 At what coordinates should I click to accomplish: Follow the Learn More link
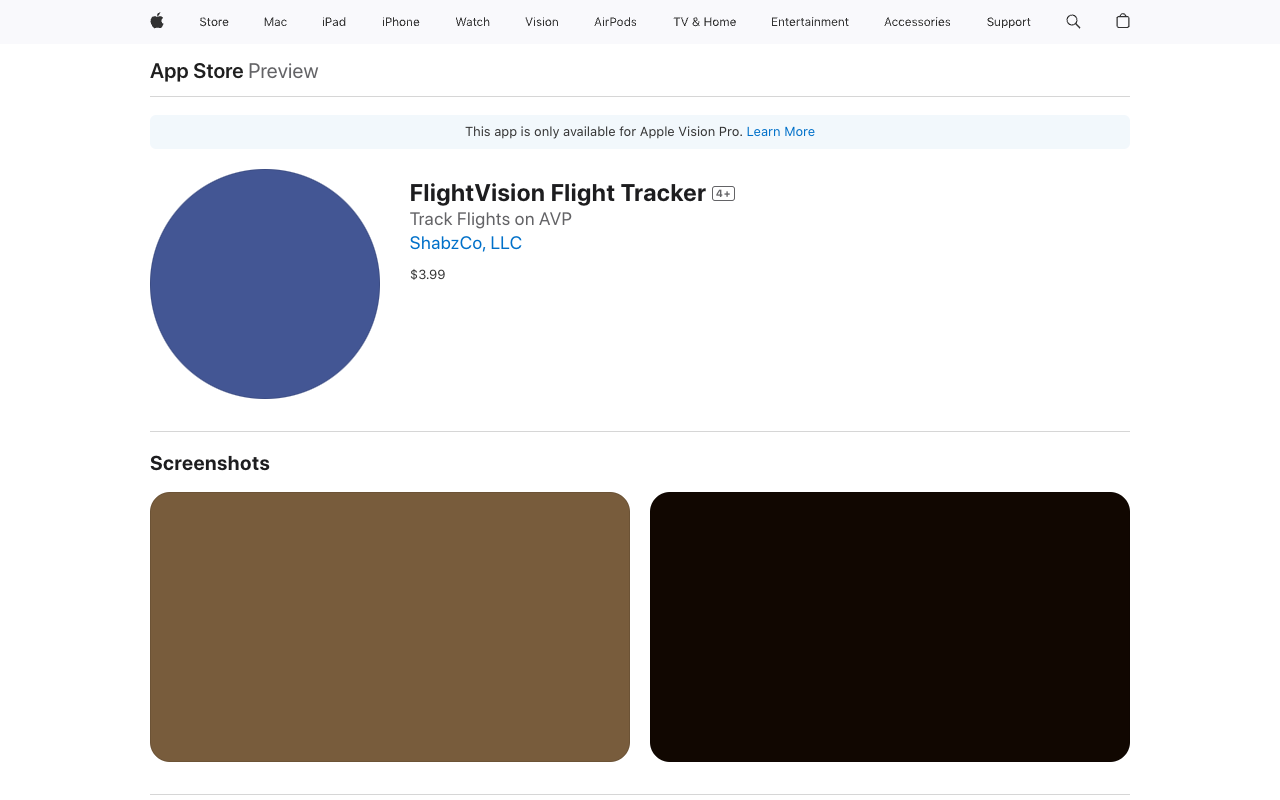click(780, 132)
